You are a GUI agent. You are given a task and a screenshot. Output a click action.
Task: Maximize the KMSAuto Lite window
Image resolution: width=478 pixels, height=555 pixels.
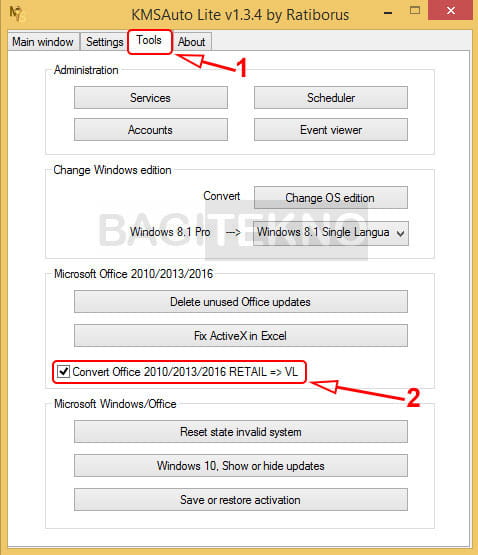pos(415,11)
